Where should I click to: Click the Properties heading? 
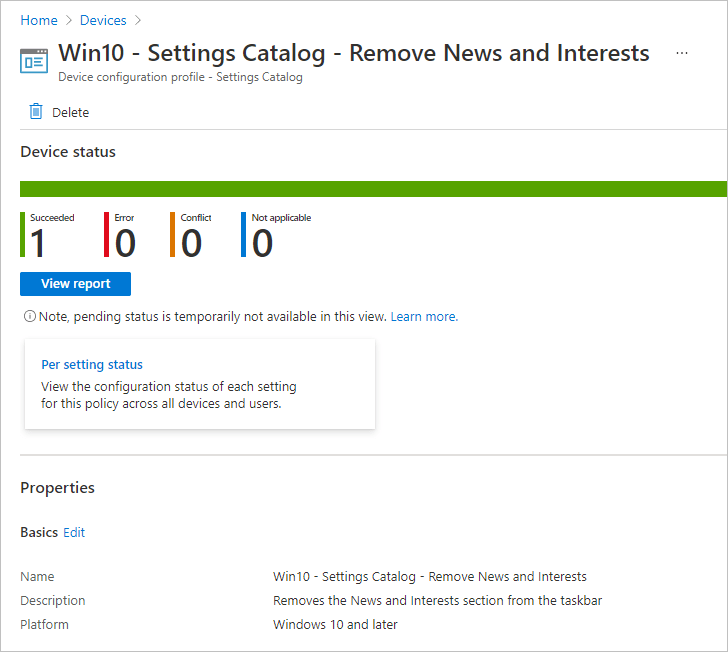tap(58, 488)
